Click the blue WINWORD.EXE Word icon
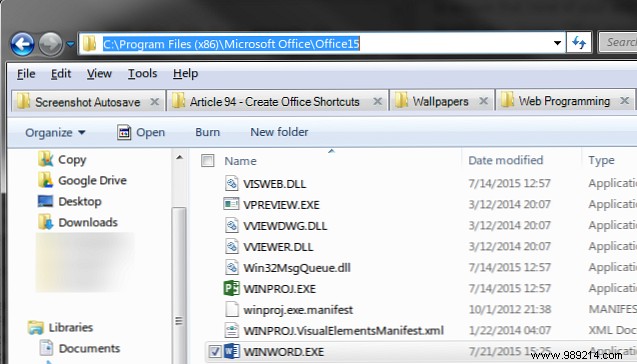 click(232, 351)
